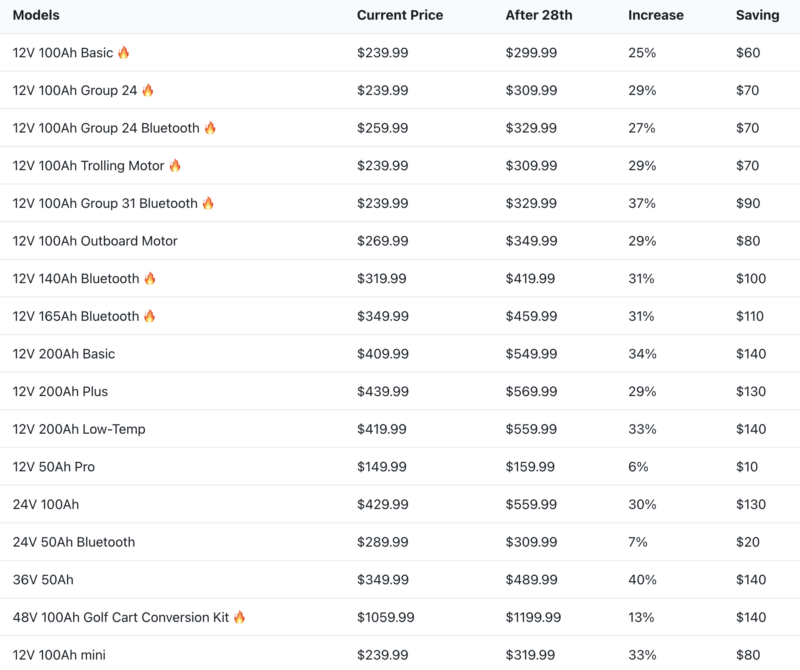Click fire icon beside Golf Cart Conversion Kit

pos(239,617)
